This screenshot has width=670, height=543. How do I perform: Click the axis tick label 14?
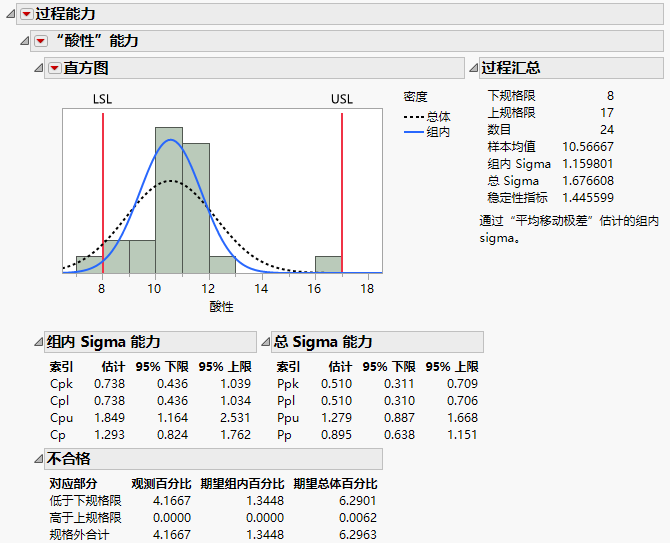pyautogui.click(x=261, y=289)
